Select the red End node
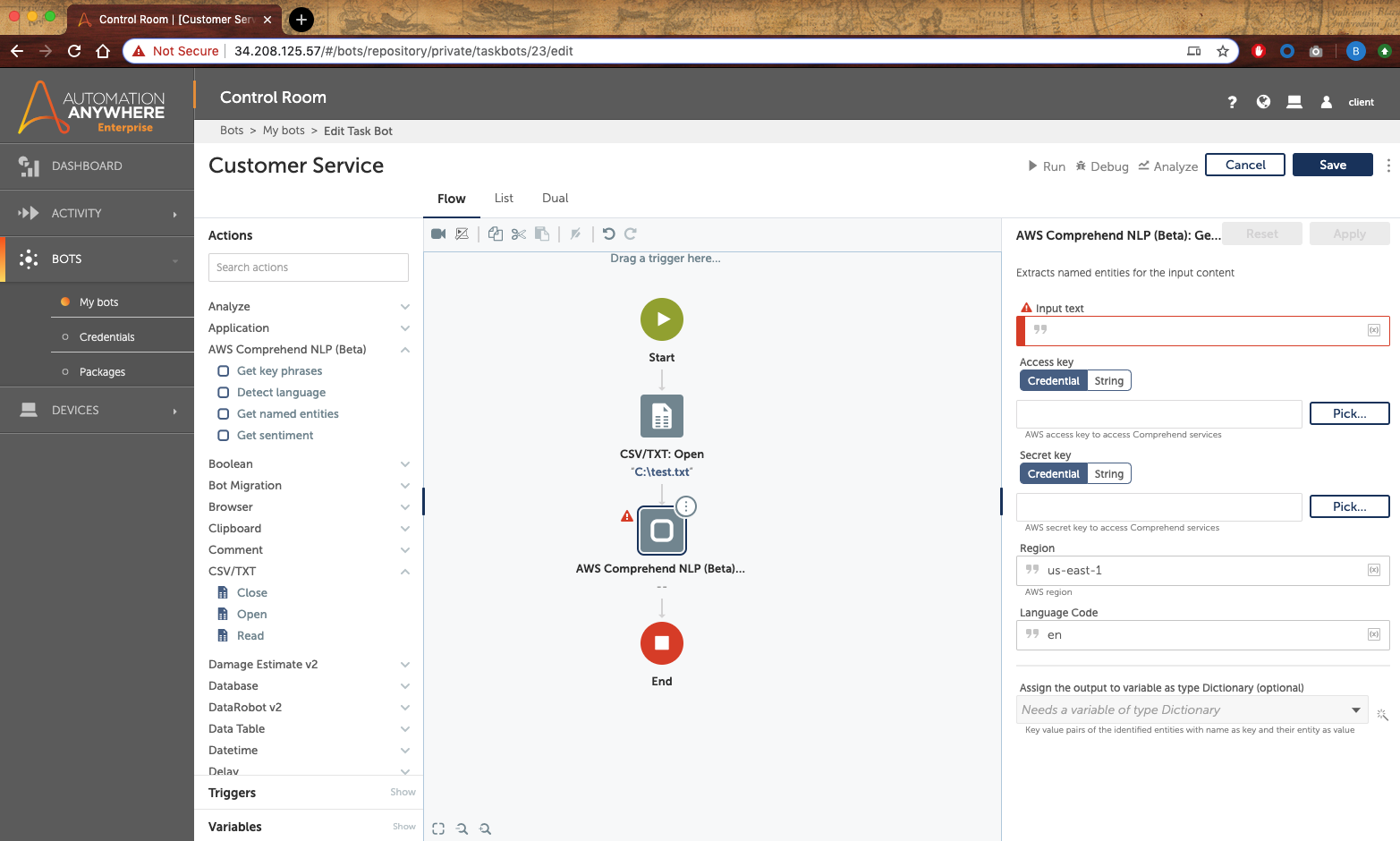Image resolution: width=1400 pixels, height=841 pixels. point(662,643)
